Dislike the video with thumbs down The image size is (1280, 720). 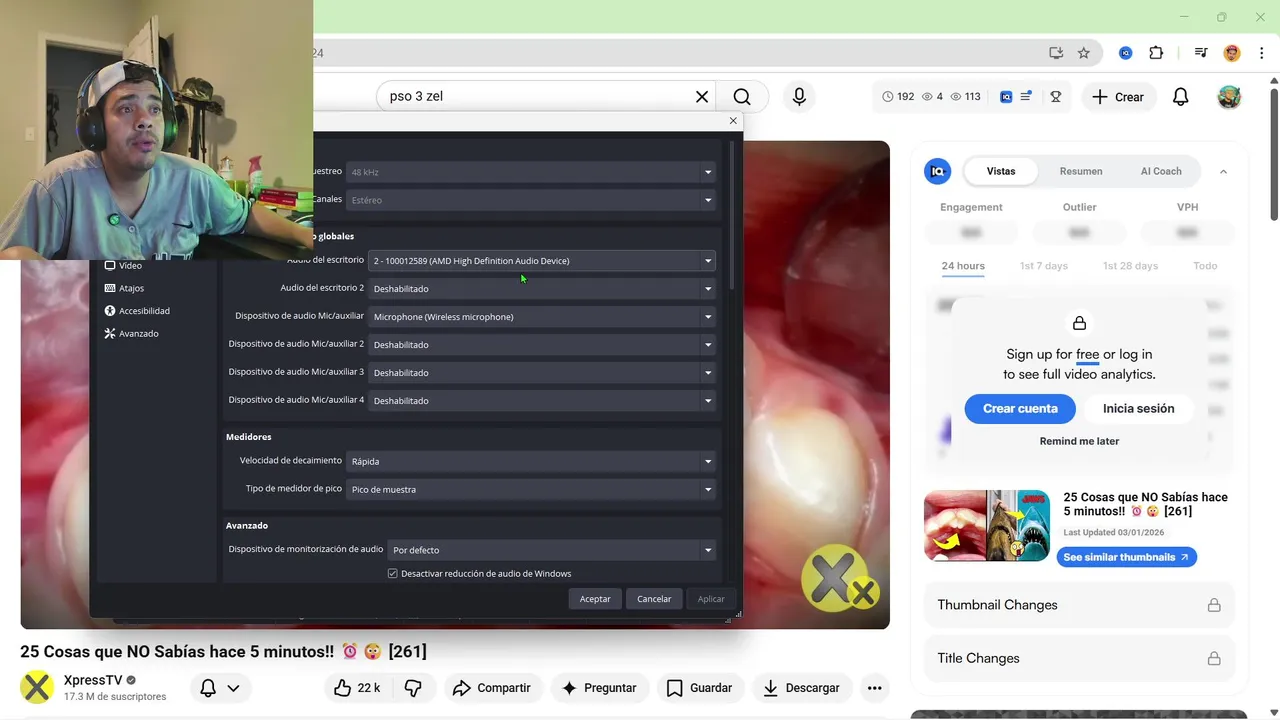point(412,688)
